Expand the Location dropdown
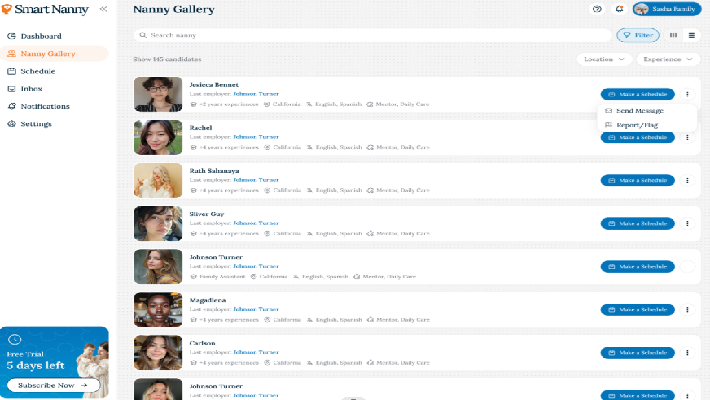Viewport: 710px width, 400px height. pos(604,59)
